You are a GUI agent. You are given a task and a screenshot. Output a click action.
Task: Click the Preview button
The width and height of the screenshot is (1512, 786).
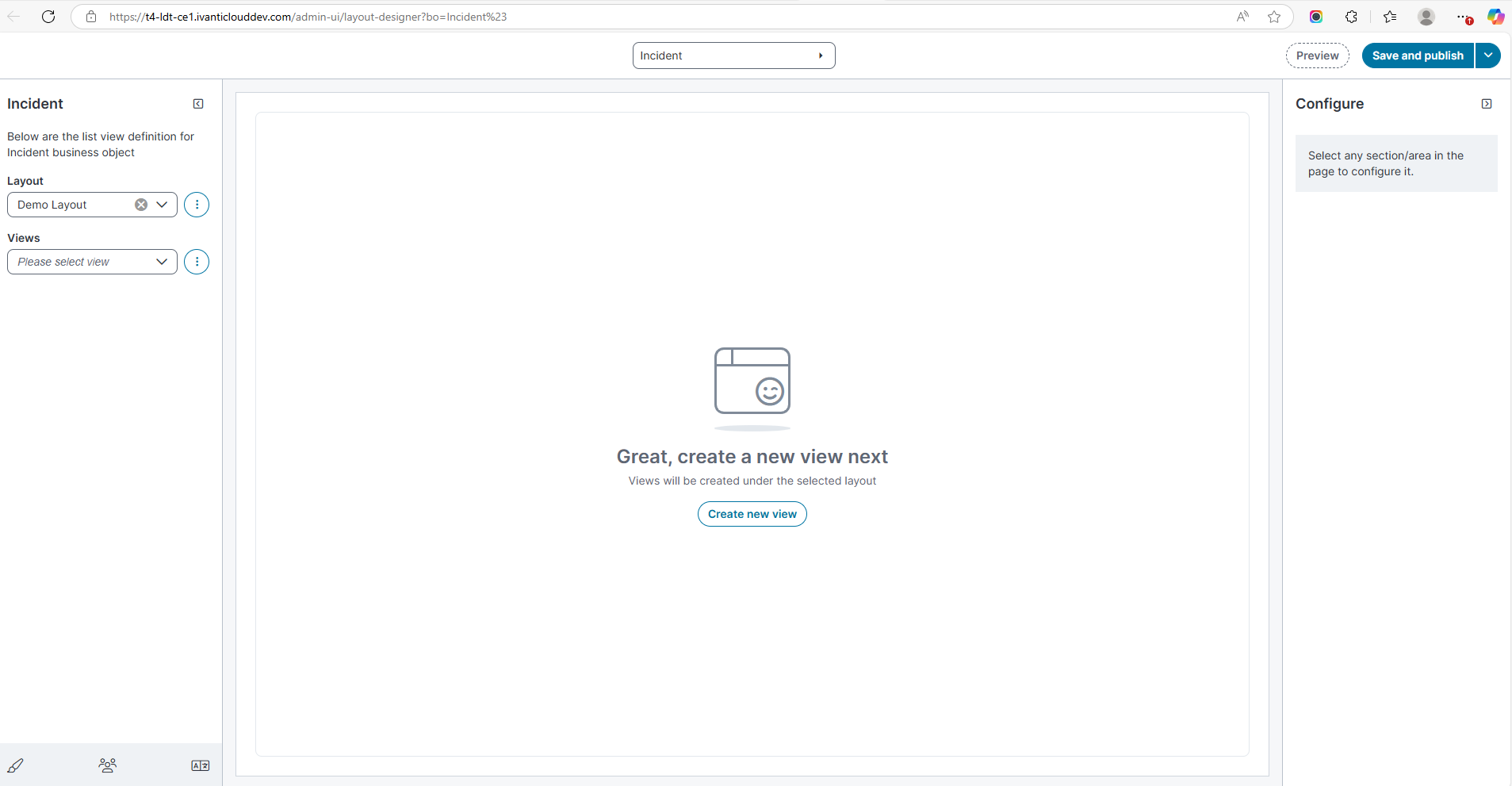point(1318,56)
